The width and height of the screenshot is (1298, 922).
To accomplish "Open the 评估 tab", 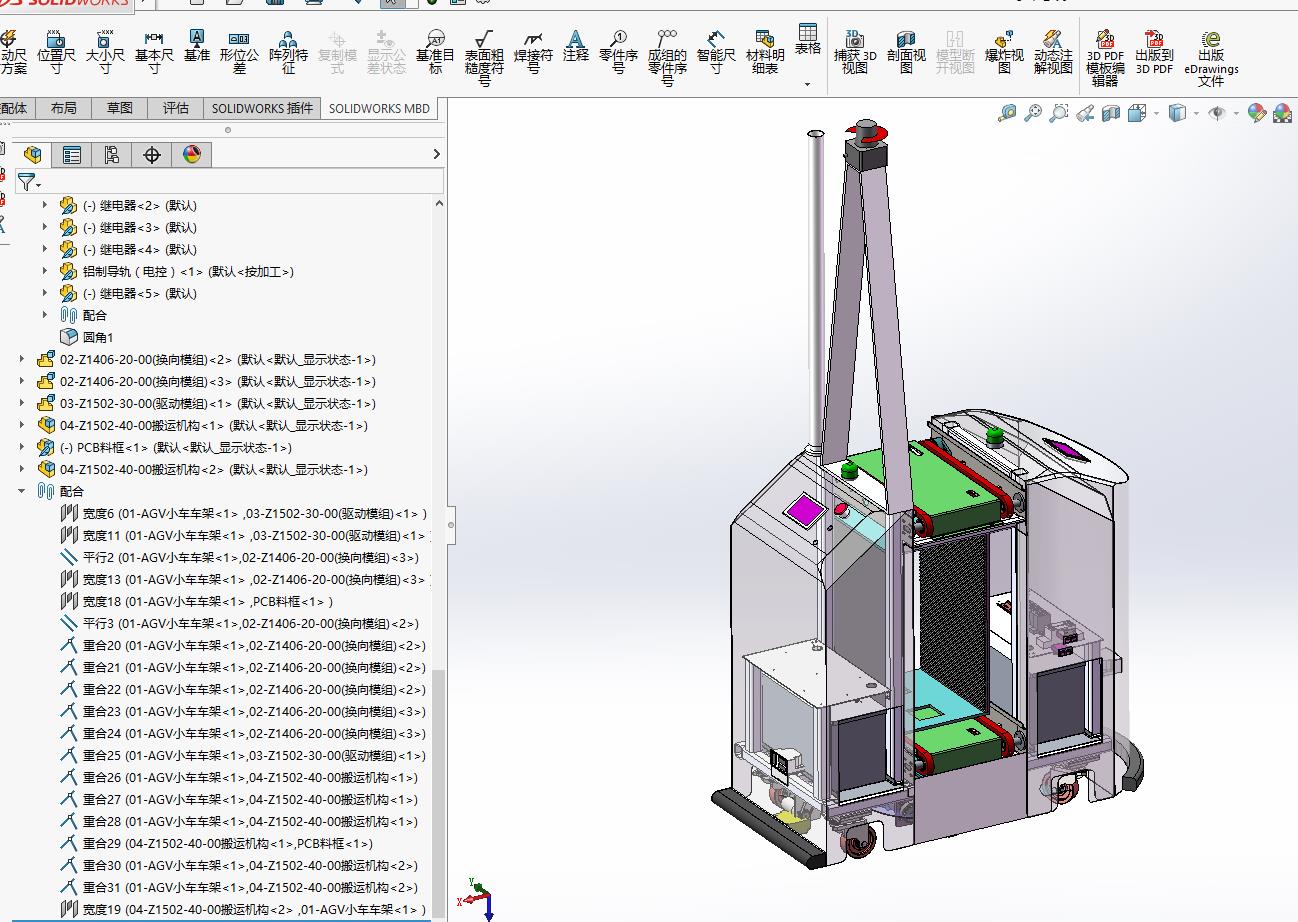I will click(176, 108).
